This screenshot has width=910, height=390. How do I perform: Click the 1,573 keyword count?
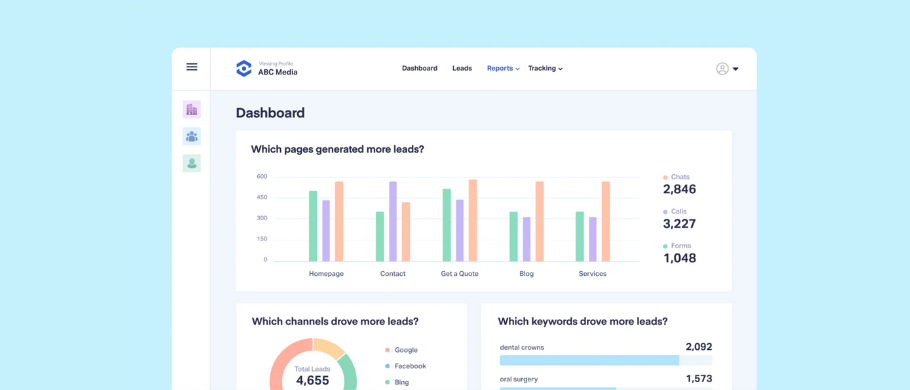point(699,379)
